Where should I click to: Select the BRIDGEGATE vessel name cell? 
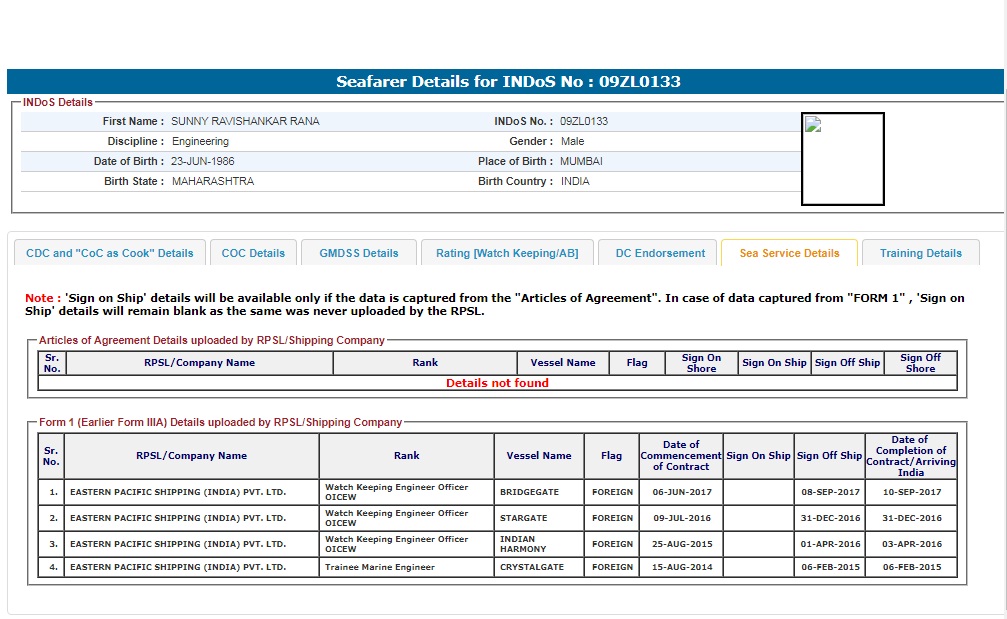point(530,492)
